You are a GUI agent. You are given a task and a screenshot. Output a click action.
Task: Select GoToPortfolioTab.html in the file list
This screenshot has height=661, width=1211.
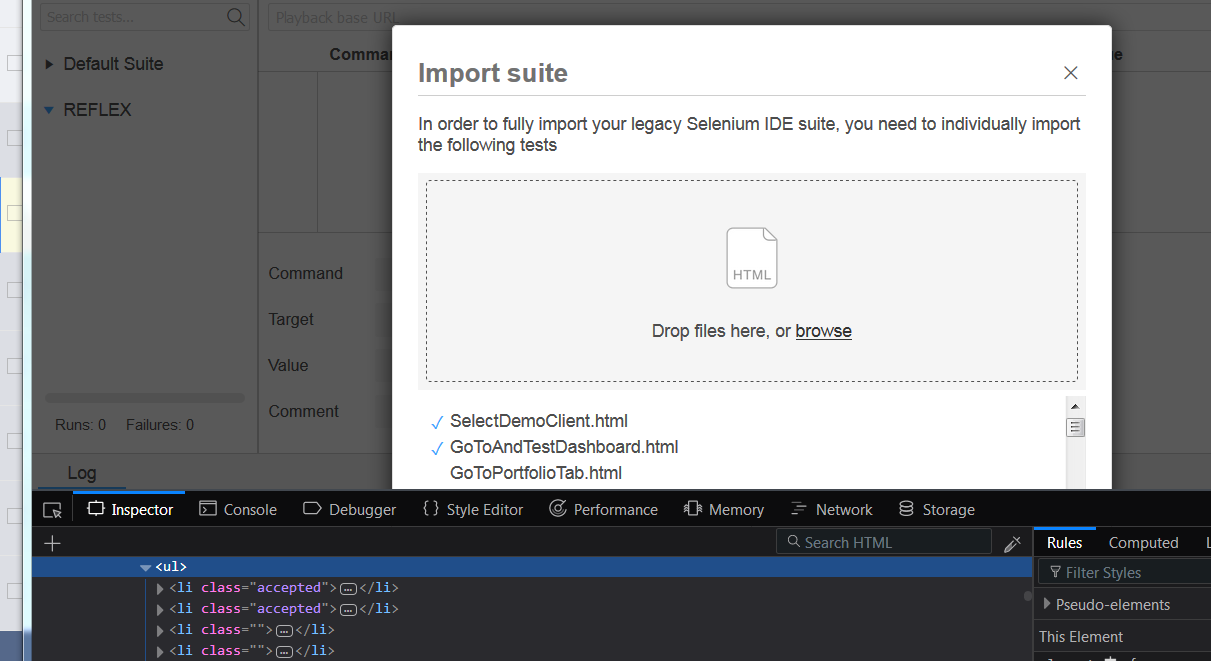tap(535, 473)
